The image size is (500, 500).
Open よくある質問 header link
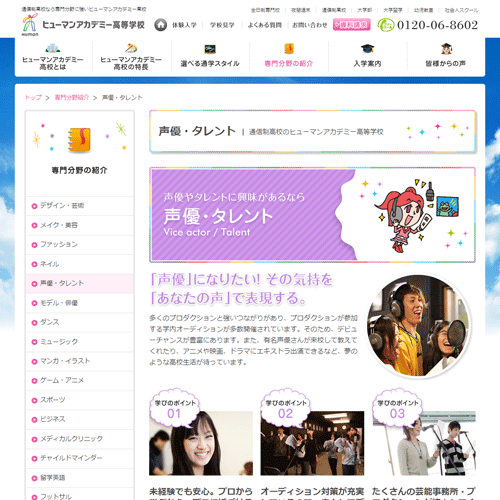coord(265,25)
